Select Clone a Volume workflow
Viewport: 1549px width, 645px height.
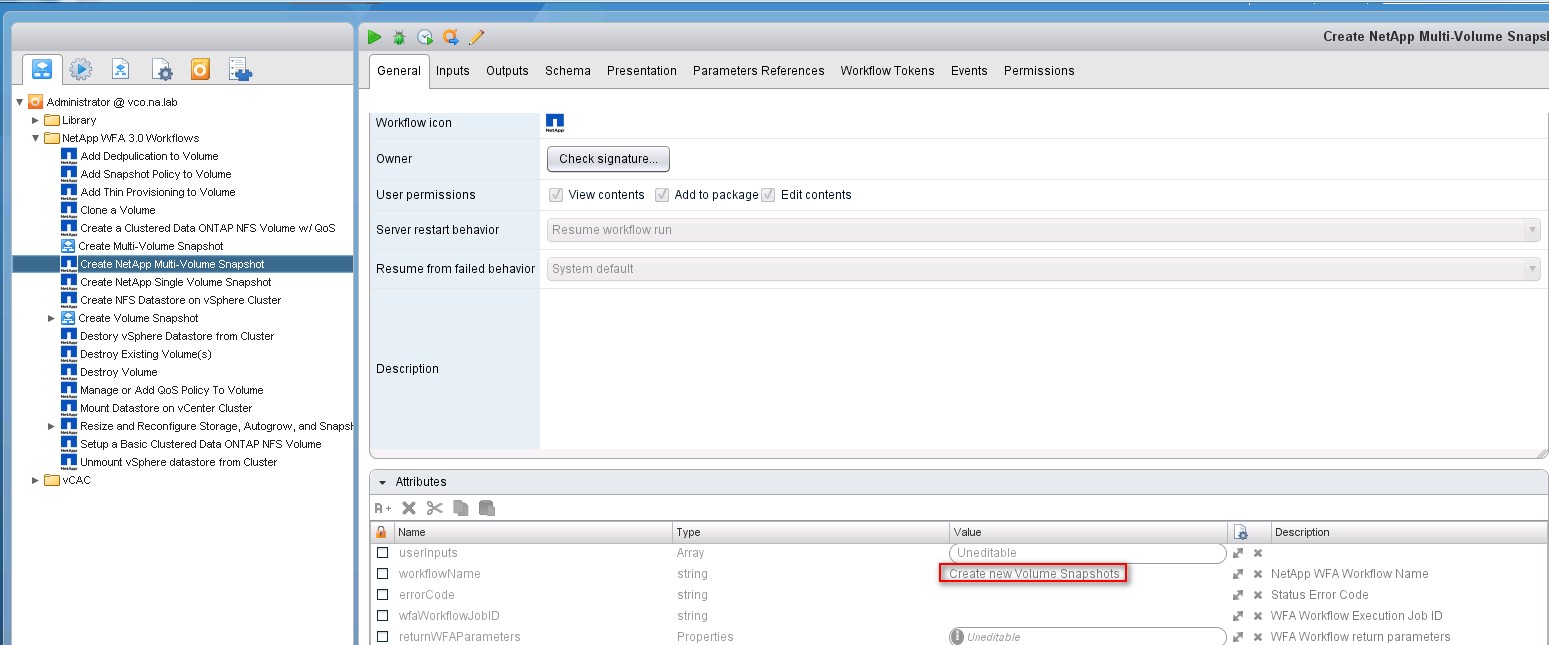point(118,210)
